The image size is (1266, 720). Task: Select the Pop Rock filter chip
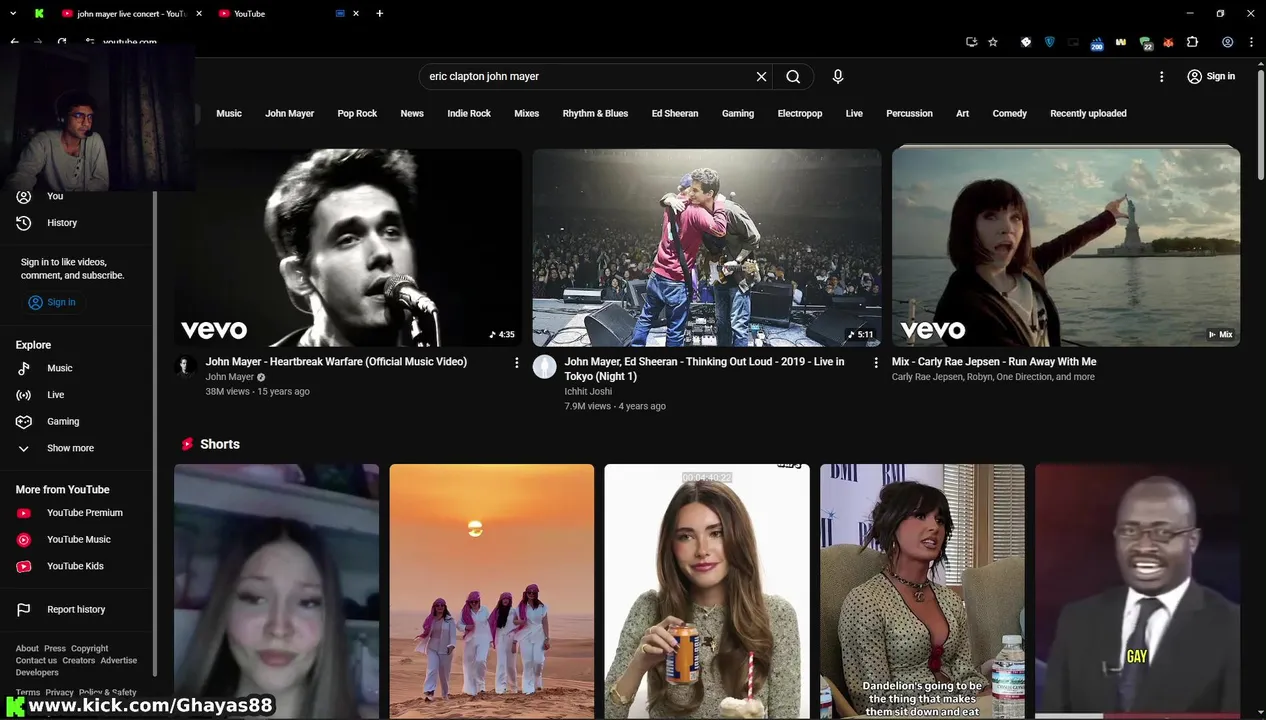point(357,114)
